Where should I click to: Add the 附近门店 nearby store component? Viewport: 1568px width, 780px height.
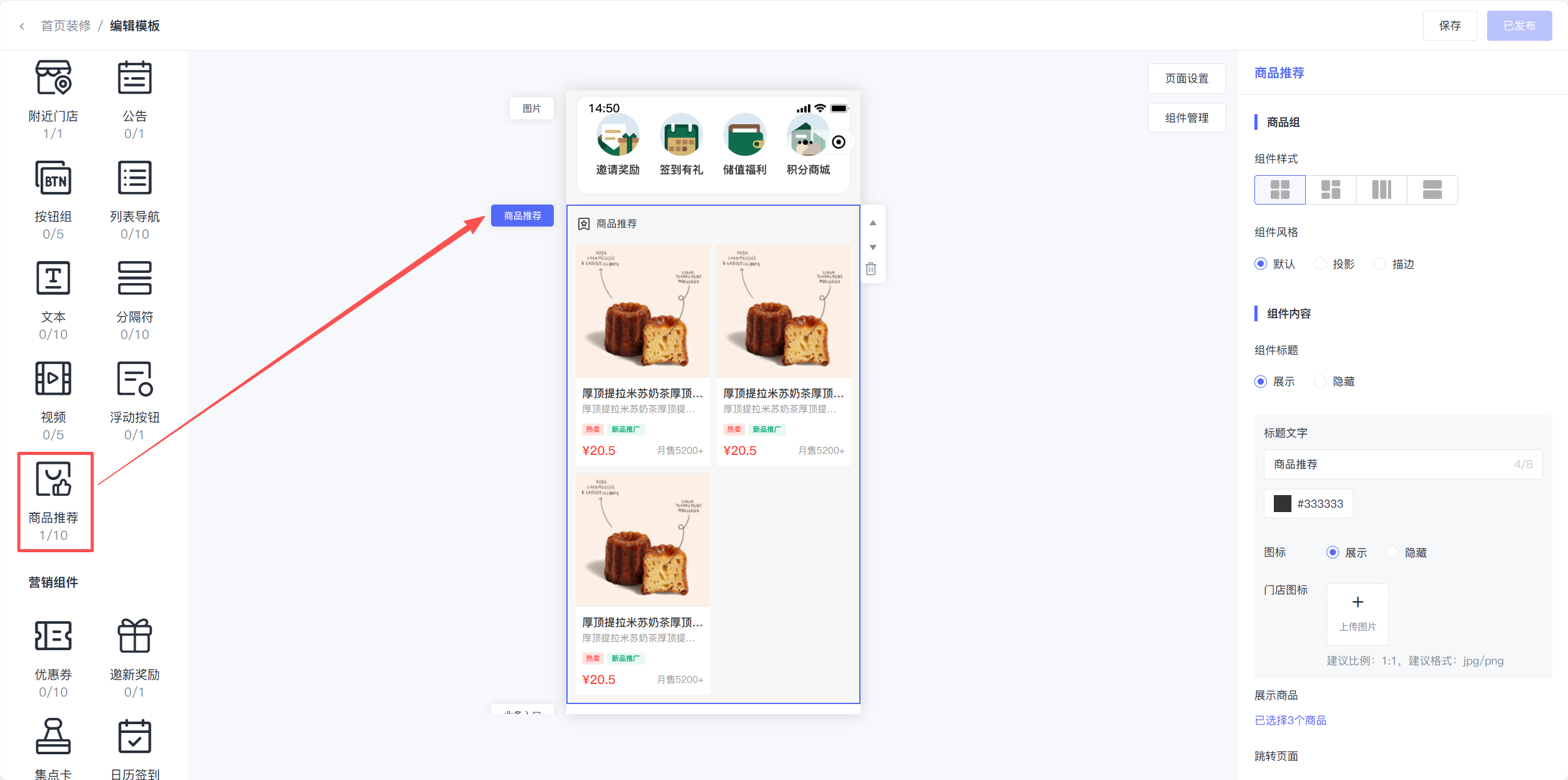[53, 78]
